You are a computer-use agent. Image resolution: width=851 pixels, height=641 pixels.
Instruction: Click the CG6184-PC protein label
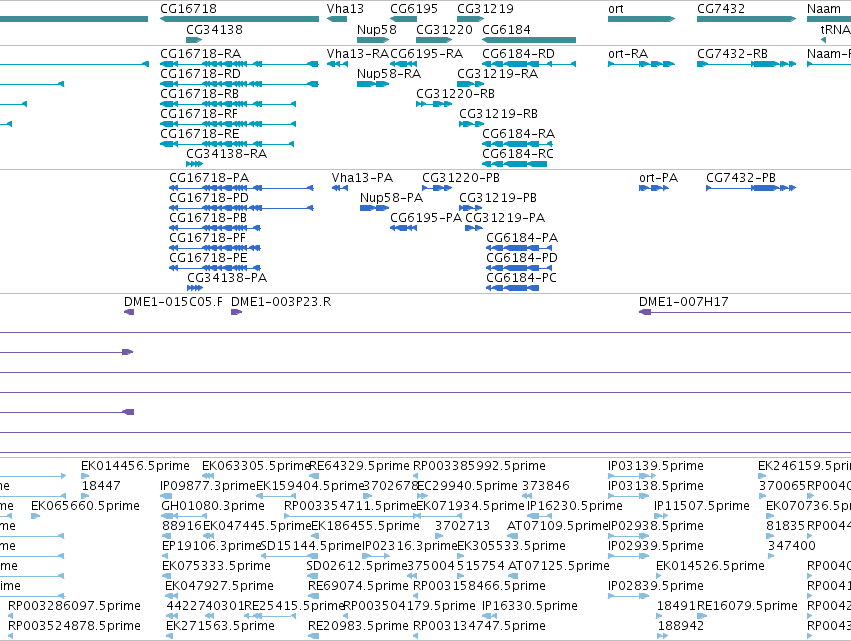pyautogui.click(x=522, y=278)
